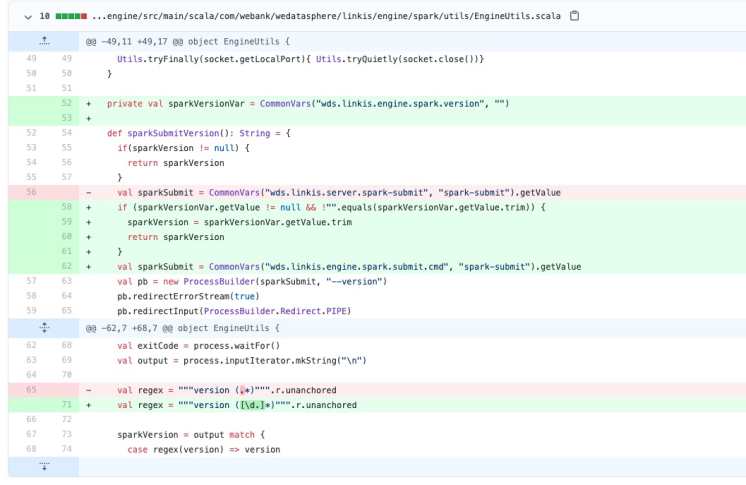Select removed line number 65
Viewport: 746px width, 485px height.
(x=31, y=389)
